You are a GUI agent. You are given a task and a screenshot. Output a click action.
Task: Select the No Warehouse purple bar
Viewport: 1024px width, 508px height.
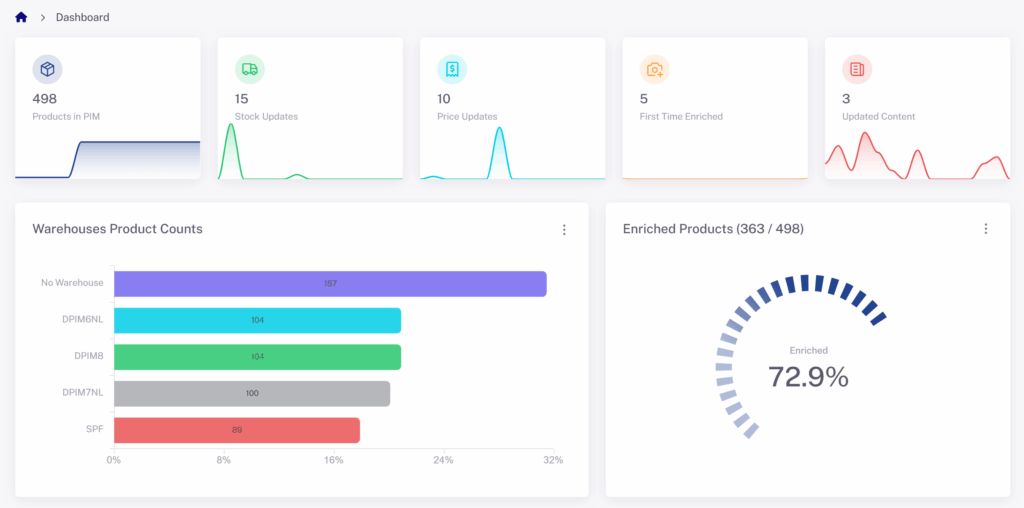pyautogui.click(x=330, y=284)
